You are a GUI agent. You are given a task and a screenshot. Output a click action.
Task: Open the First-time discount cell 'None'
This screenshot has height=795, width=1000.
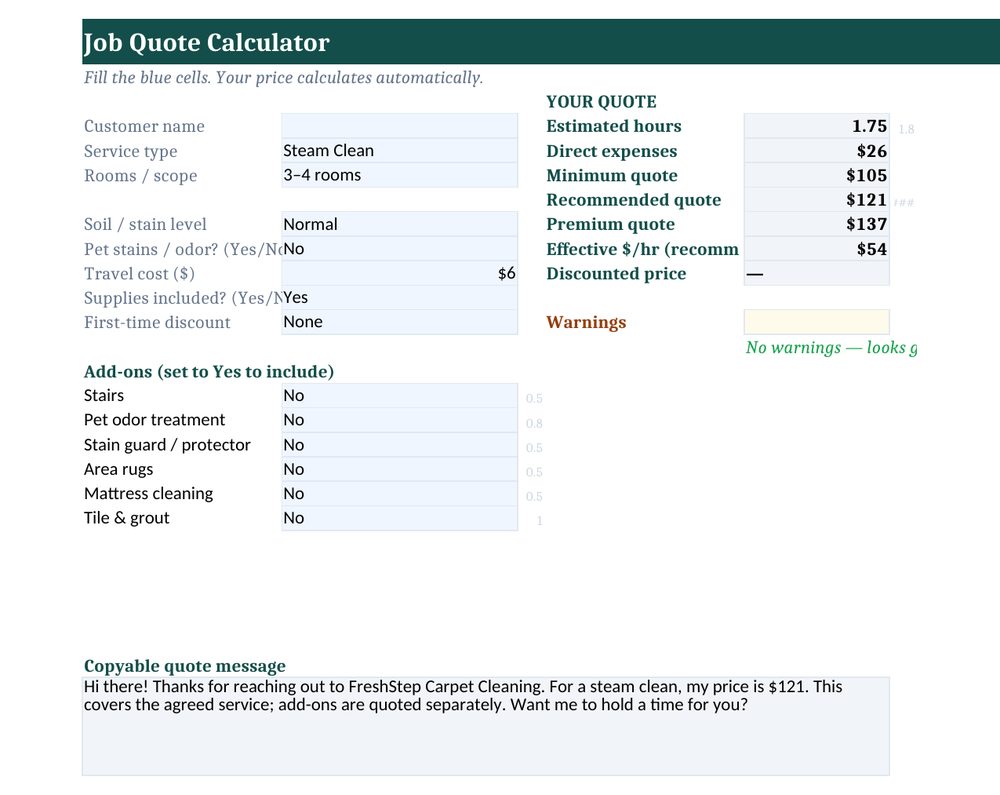click(x=399, y=322)
